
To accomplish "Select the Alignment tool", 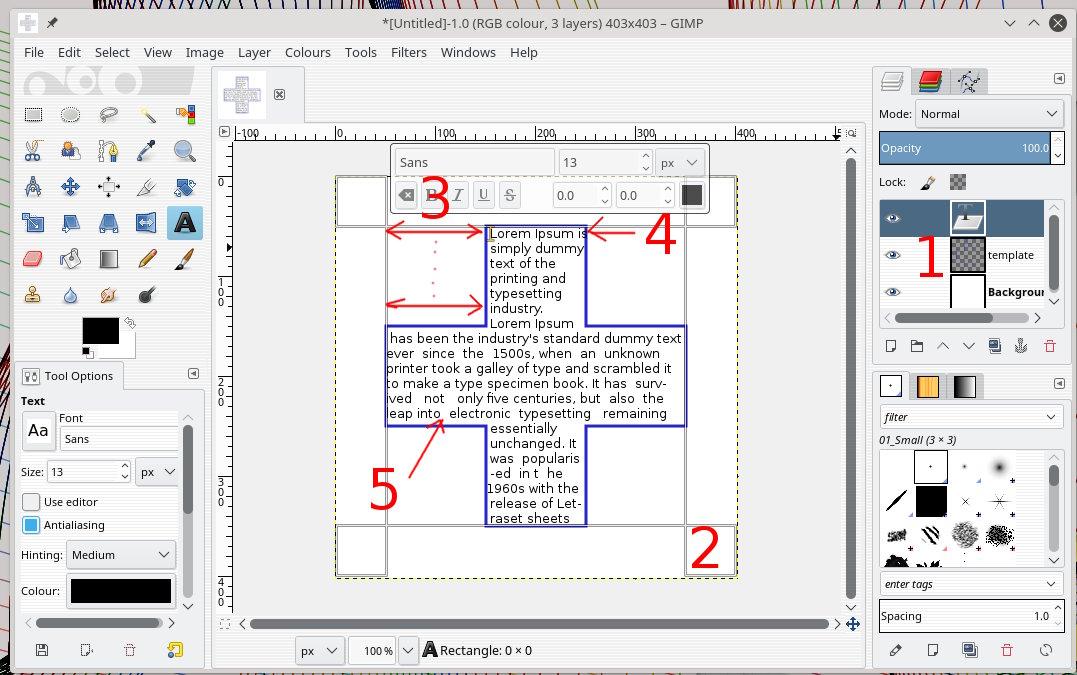I will [x=108, y=187].
